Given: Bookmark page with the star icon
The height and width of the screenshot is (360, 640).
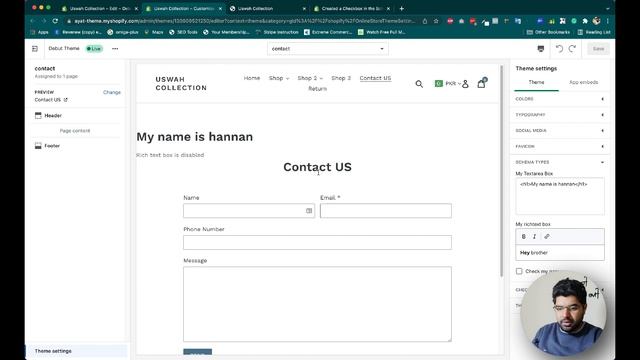Looking at the screenshot, I should (x=436, y=21).
